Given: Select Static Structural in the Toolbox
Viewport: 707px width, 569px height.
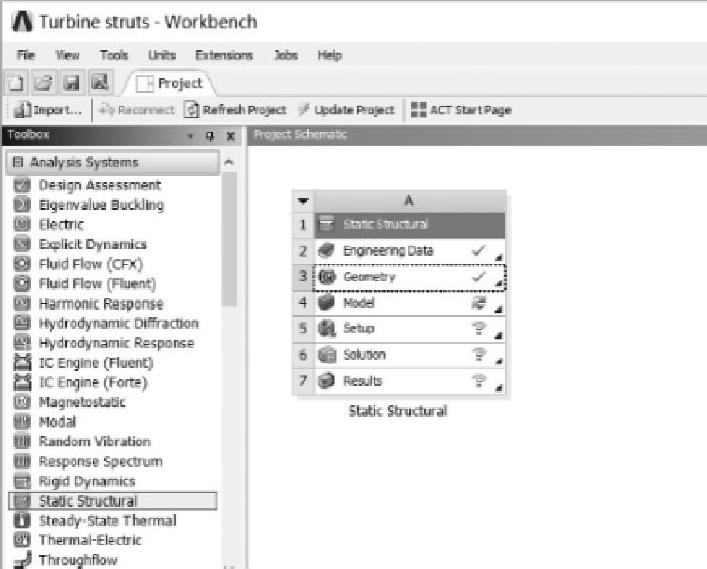Looking at the screenshot, I should (113, 501).
